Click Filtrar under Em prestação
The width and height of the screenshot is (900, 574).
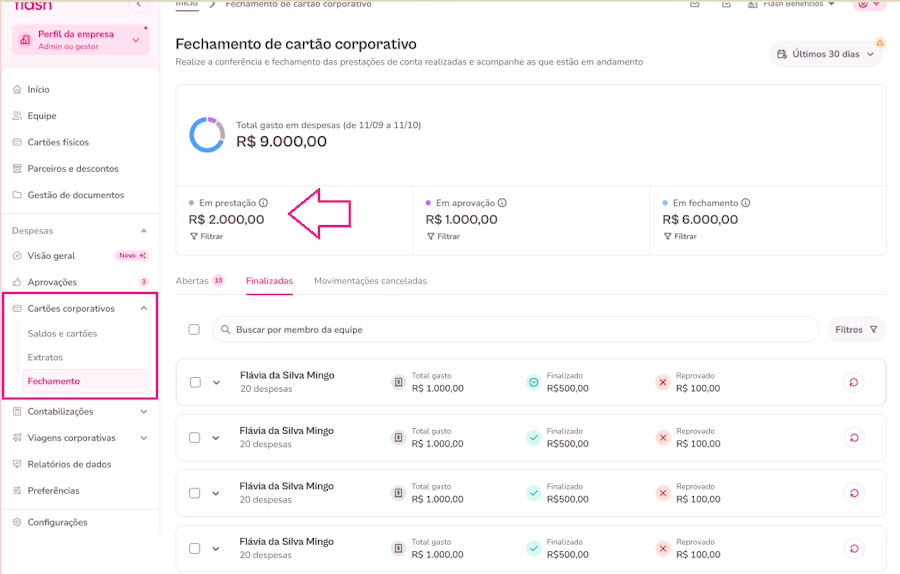pyautogui.click(x=206, y=237)
